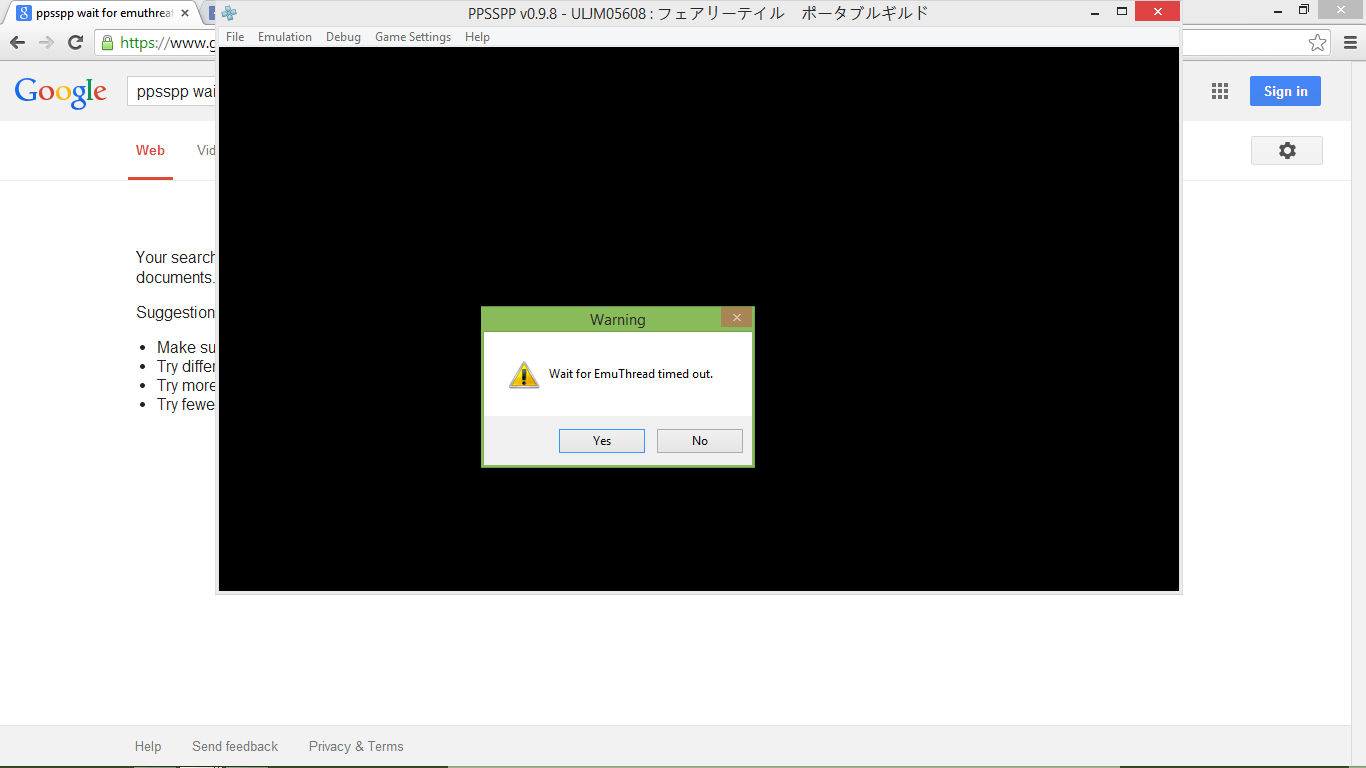Open the Emulation menu
This screenshot has width=1366, height=768.
[x=285, y=37]
